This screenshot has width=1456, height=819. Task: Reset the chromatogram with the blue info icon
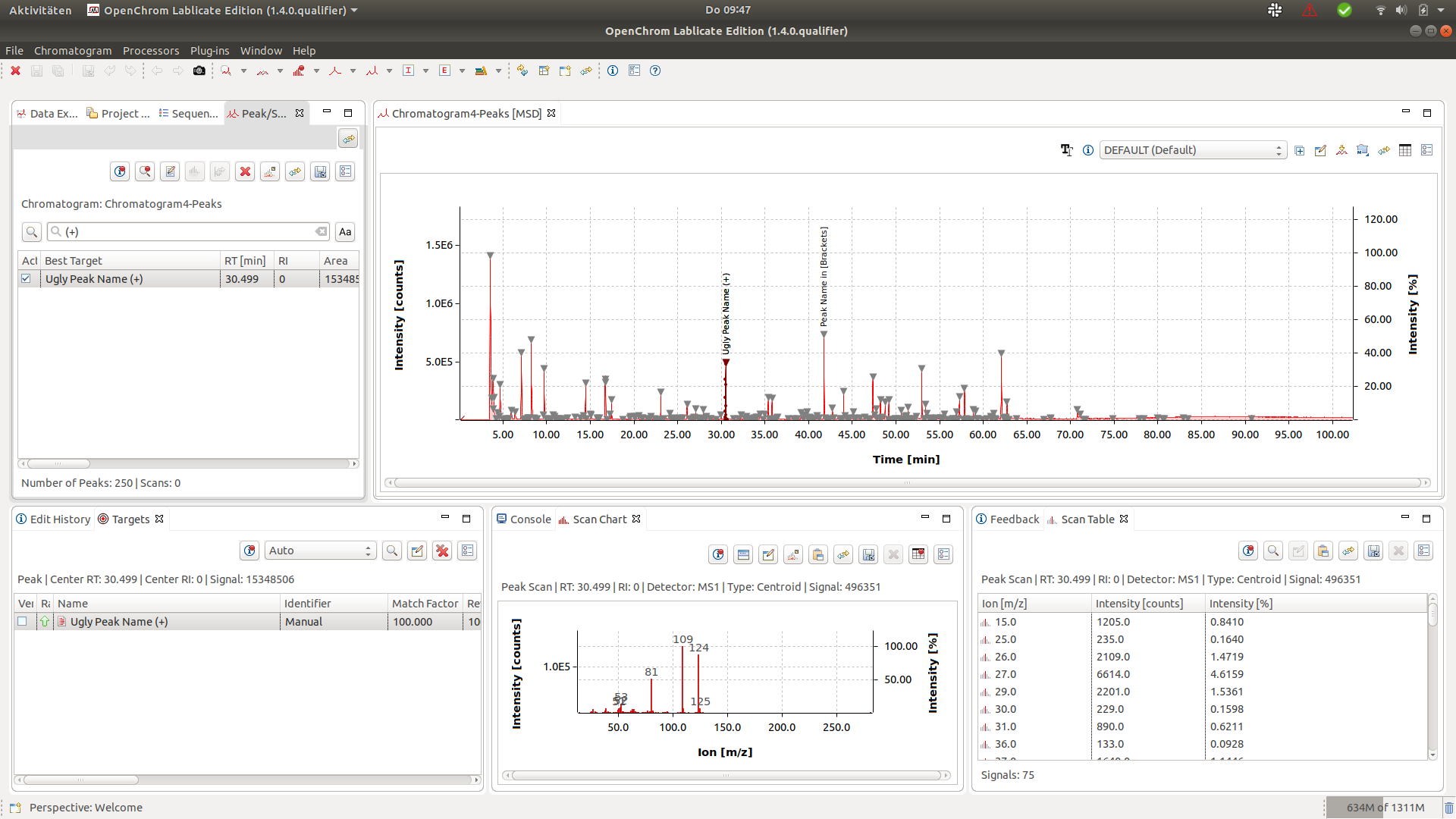(x=1088, y=149)
